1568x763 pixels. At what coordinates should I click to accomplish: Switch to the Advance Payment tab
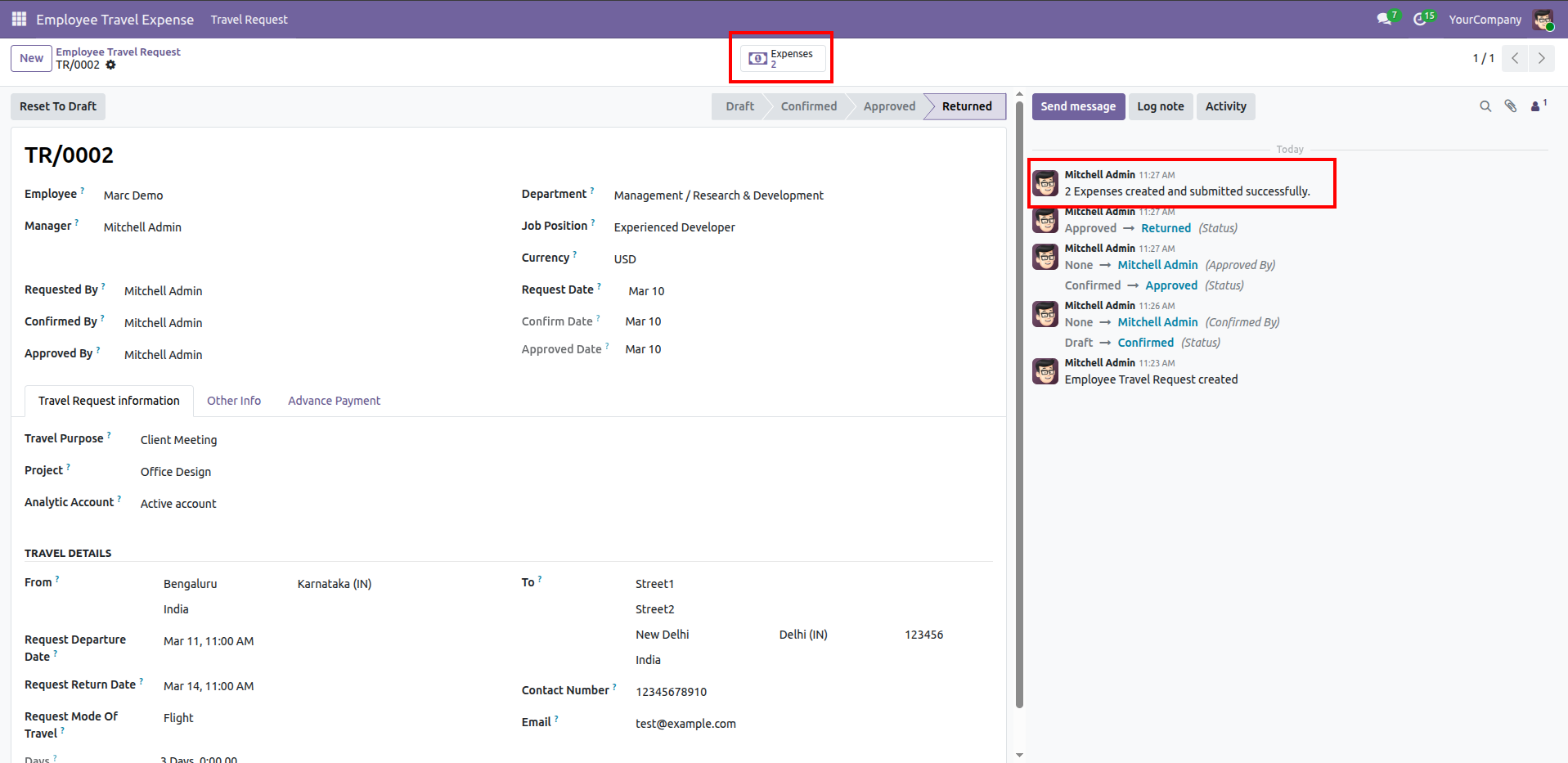click(334, 401)
